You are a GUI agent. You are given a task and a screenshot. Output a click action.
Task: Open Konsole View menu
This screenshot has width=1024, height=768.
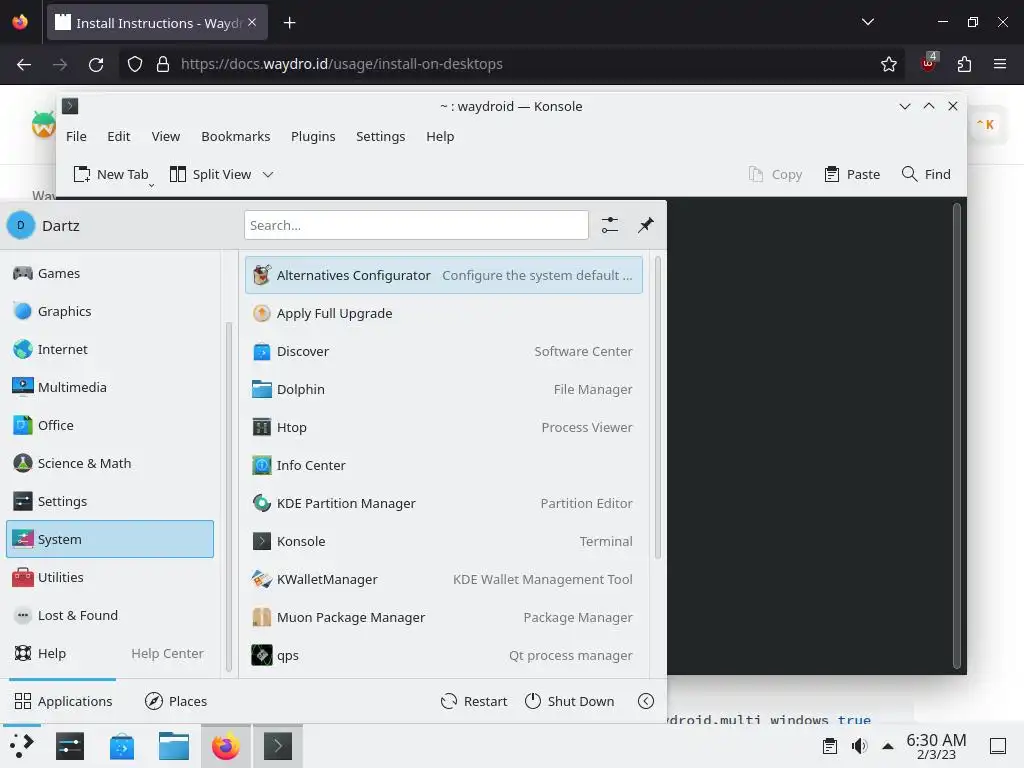tap(165, 136)
